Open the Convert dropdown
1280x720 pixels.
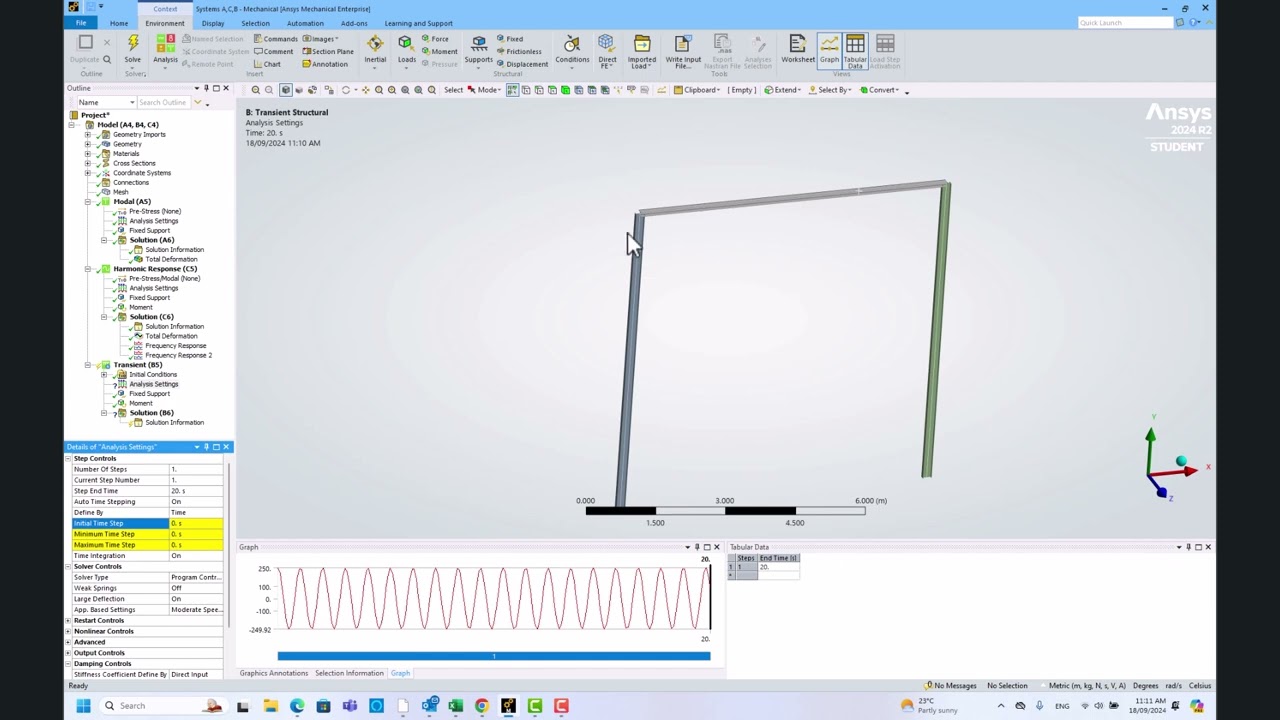(x=883, y=90)
